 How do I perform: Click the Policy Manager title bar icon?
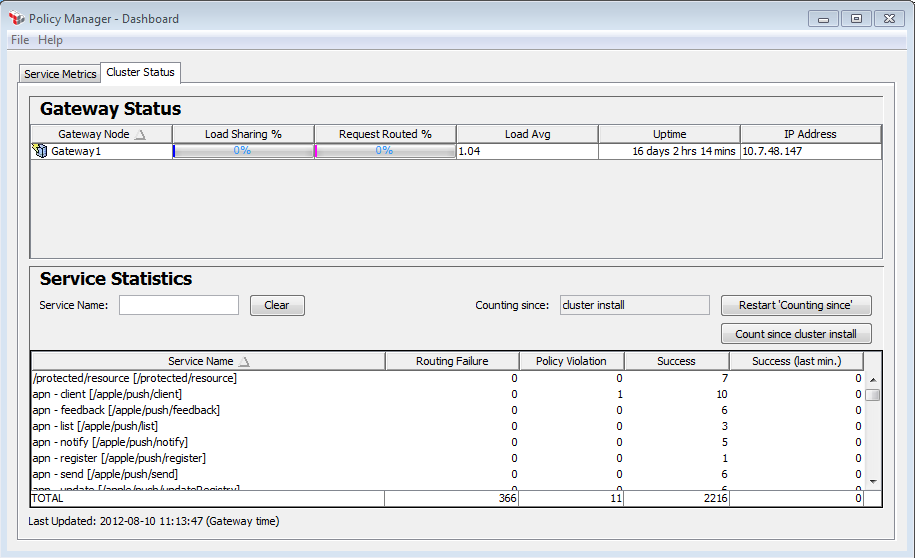tap(16, 18)
